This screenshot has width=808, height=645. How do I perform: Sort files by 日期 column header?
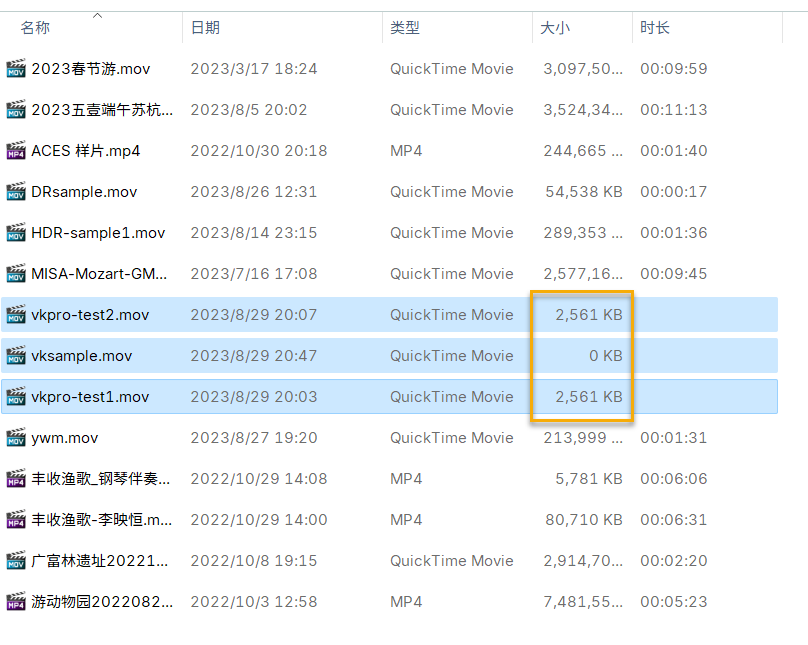pos(205,28)
